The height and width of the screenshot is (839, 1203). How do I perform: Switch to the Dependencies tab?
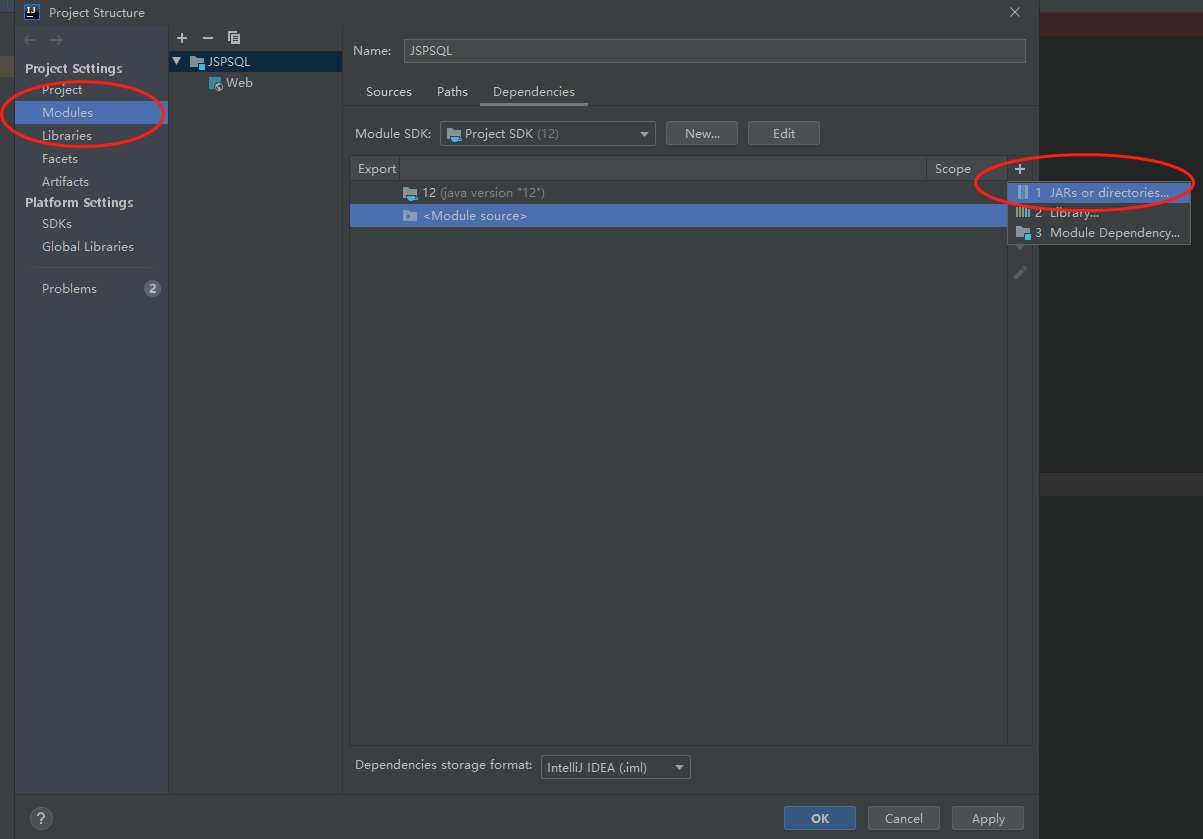(534, 92)
